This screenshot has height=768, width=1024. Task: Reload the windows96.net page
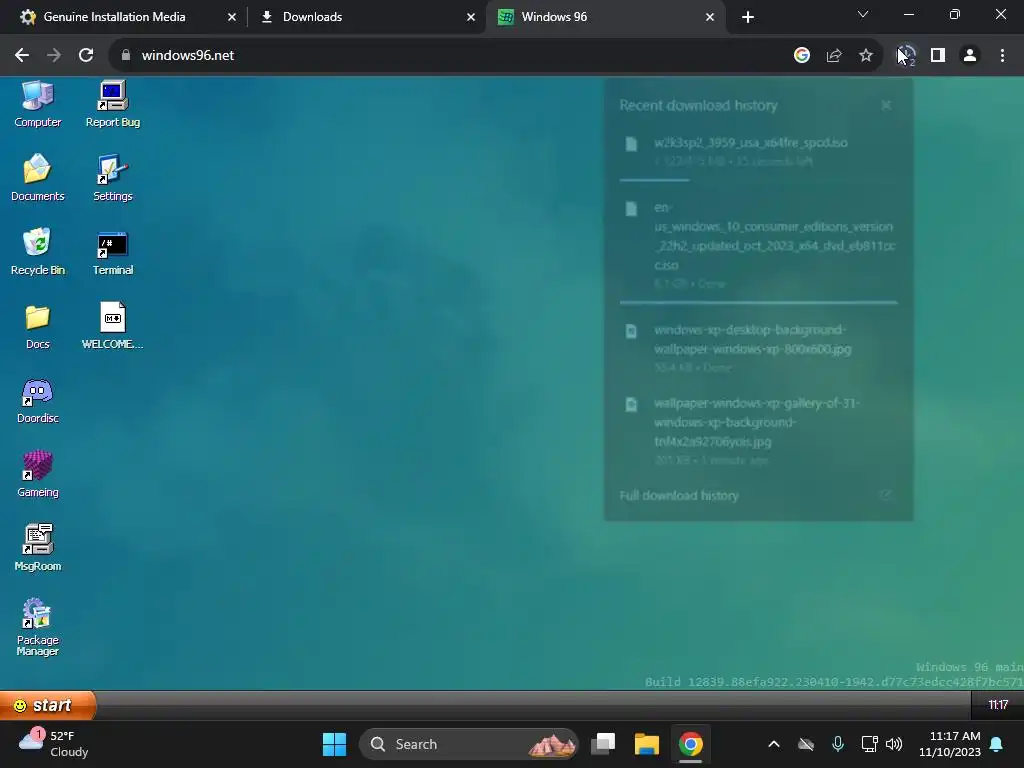(x=86, y=56)
